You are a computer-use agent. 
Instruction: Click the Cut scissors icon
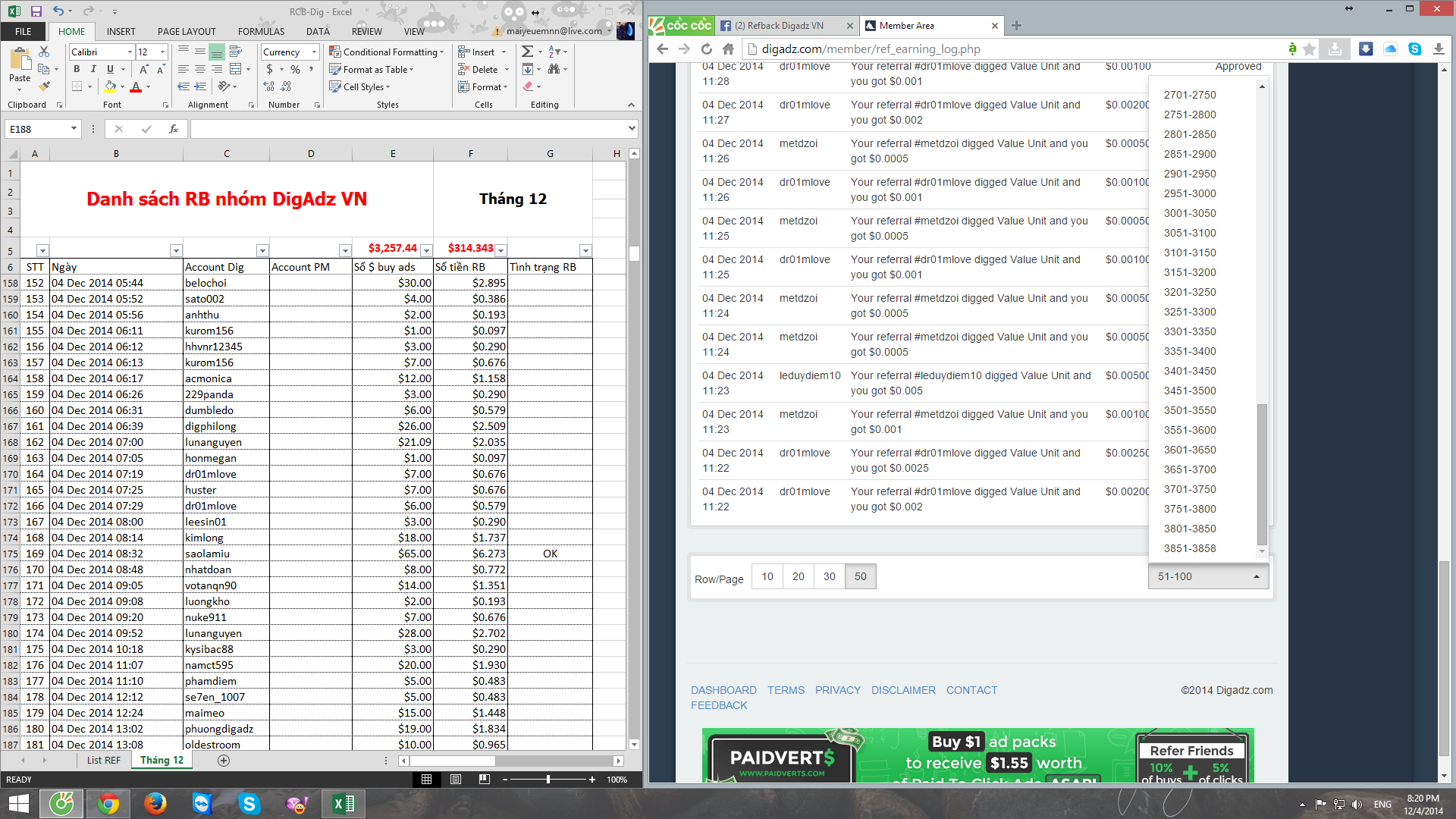click(44, 52)
